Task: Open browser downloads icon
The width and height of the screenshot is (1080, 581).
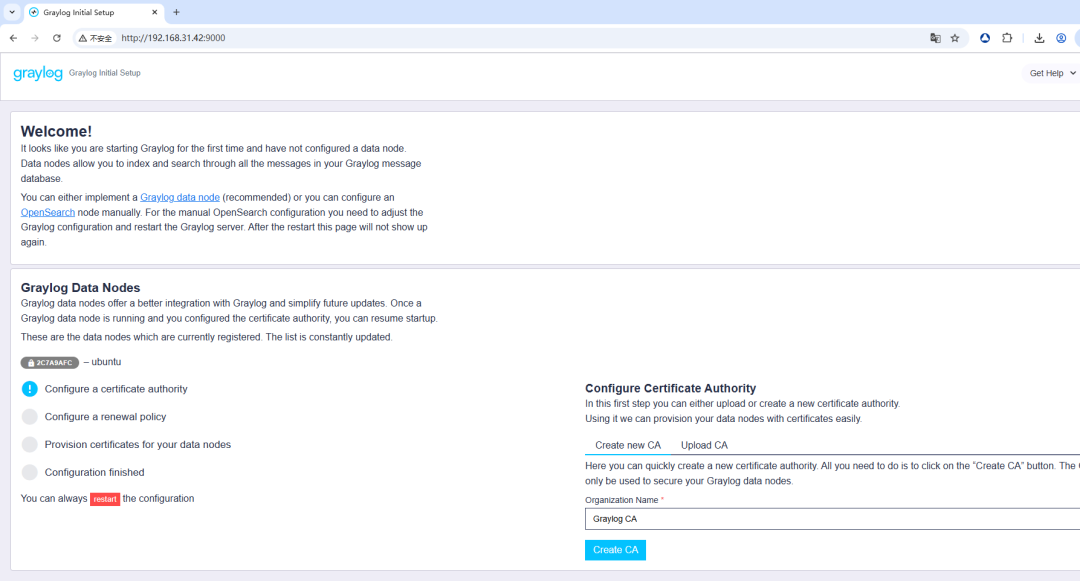Action: click(1039, 38)
